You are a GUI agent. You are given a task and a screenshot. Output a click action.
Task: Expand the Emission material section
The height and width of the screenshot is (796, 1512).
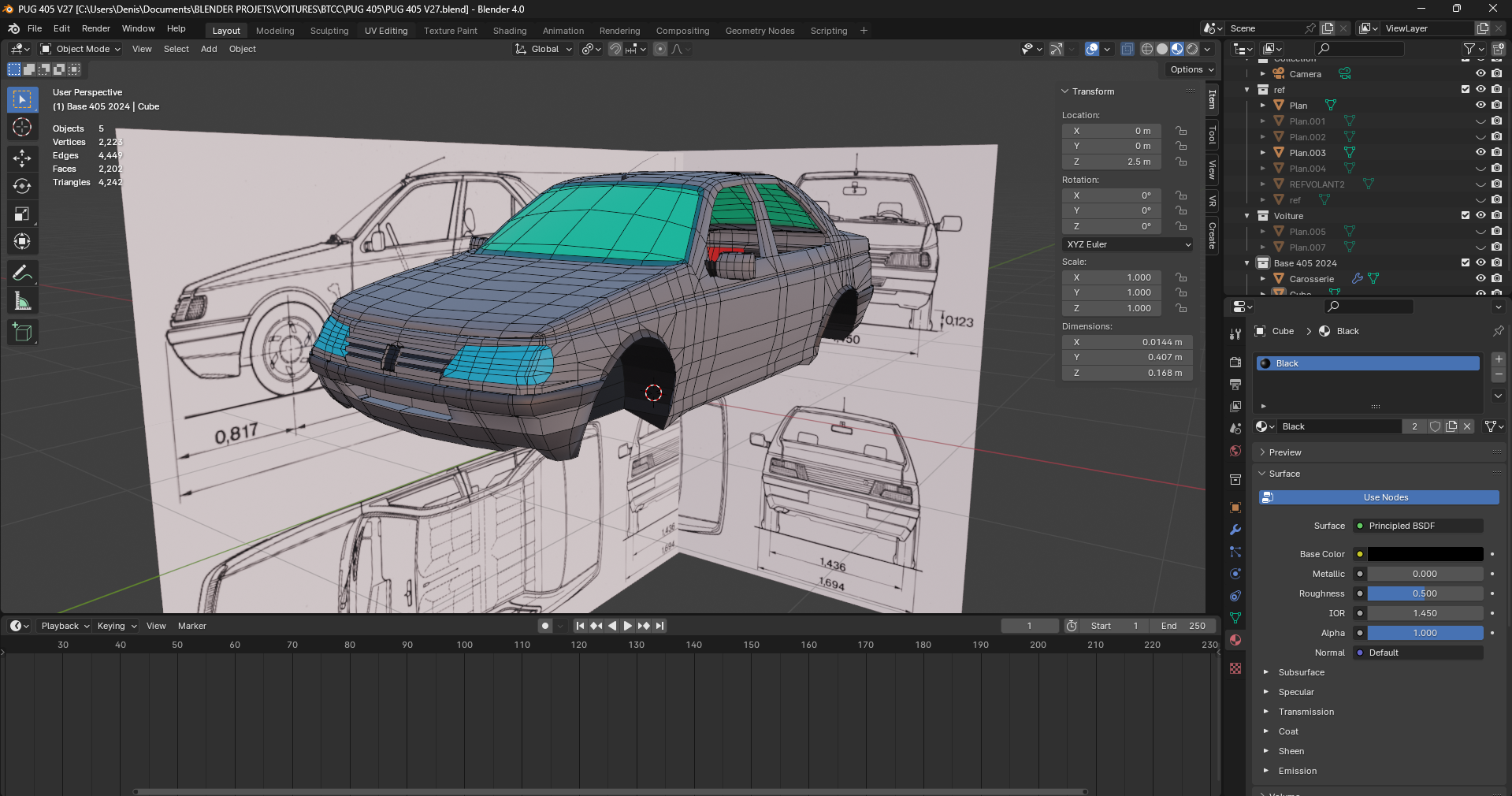(x=1297, y=771)
